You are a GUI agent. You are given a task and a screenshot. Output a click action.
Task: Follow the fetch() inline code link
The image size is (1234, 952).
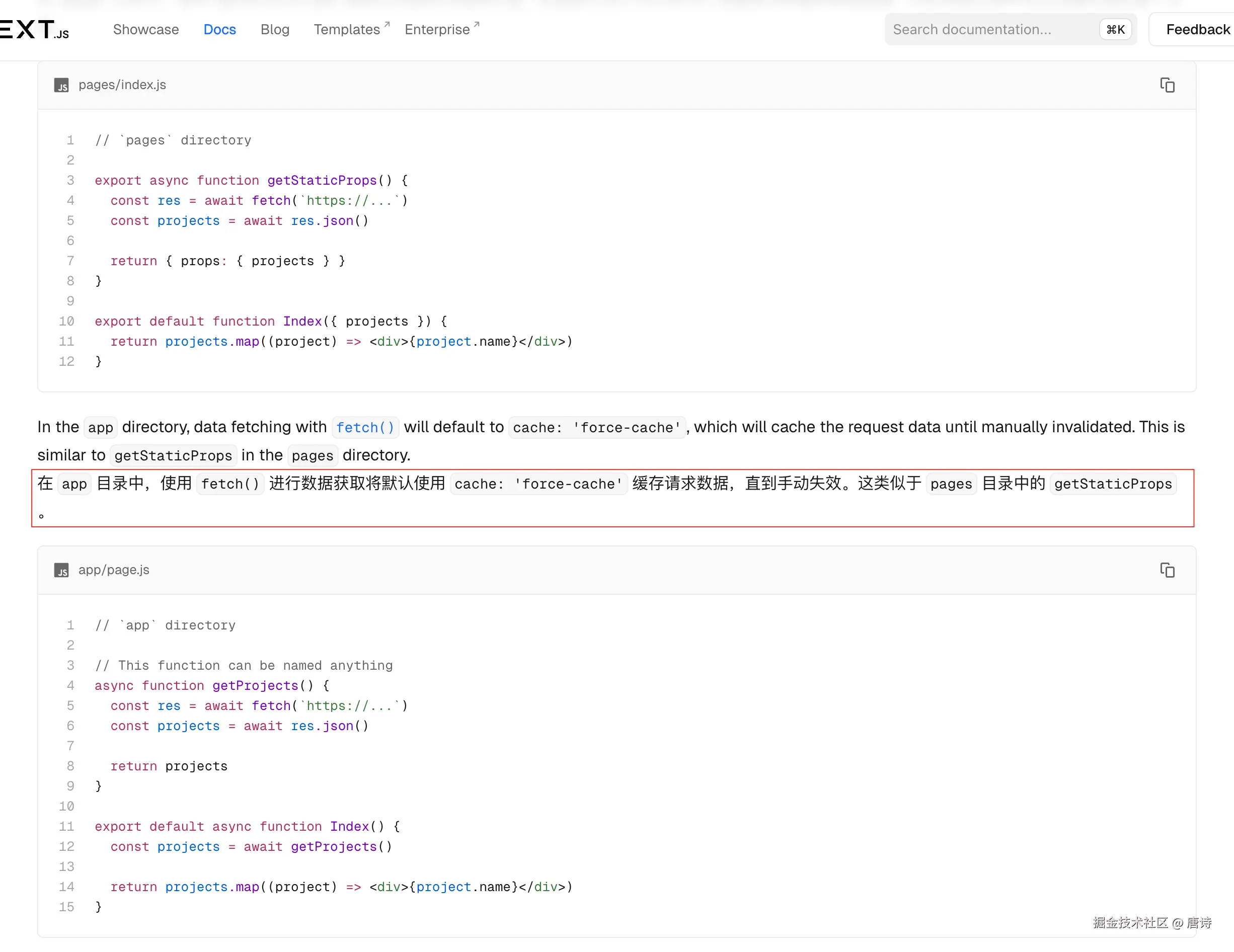pos(365,428)
